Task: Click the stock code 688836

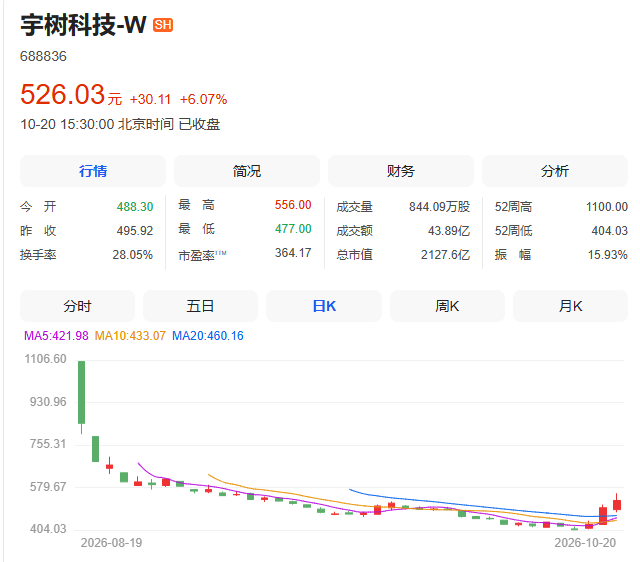Action: pos(43,56)
